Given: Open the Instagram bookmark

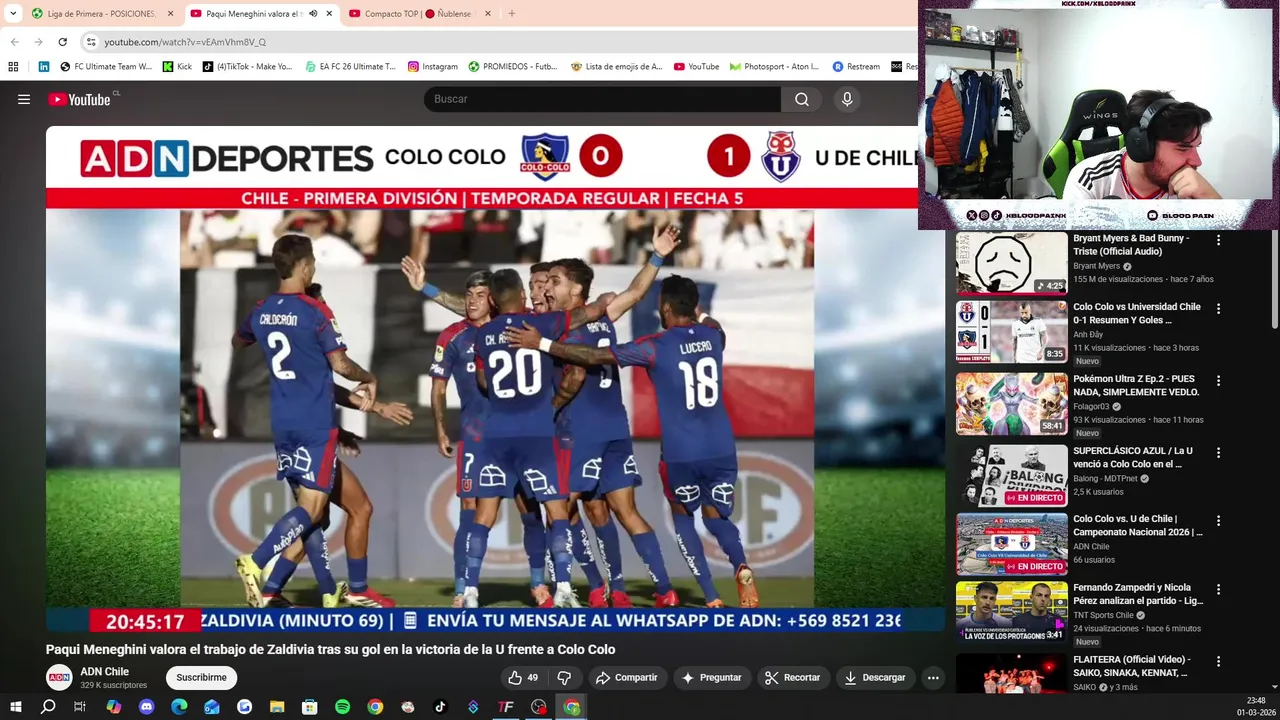Looking at the screenshot, I should click(432, 67).
